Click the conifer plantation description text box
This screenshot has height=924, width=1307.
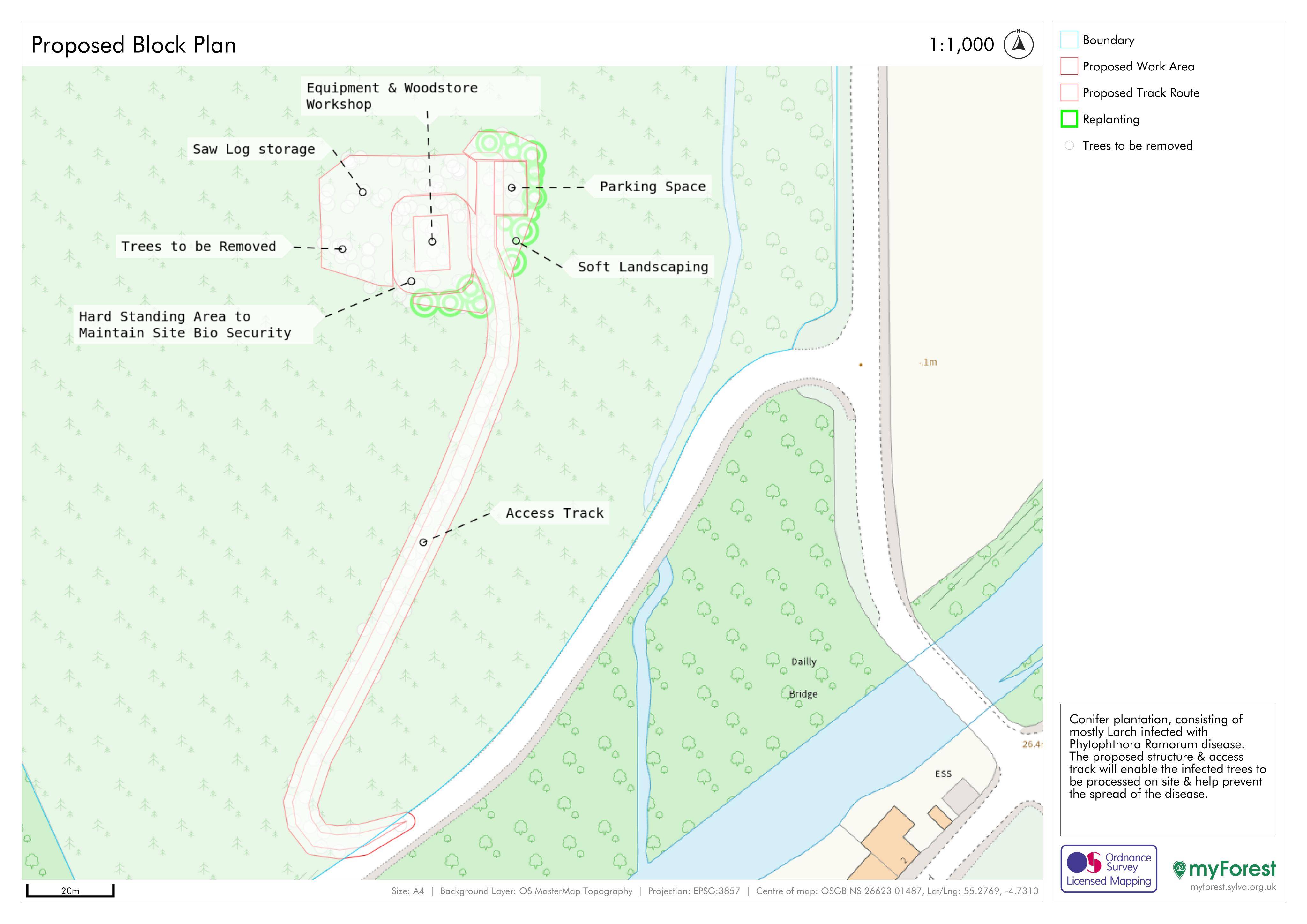(1168, 770)
